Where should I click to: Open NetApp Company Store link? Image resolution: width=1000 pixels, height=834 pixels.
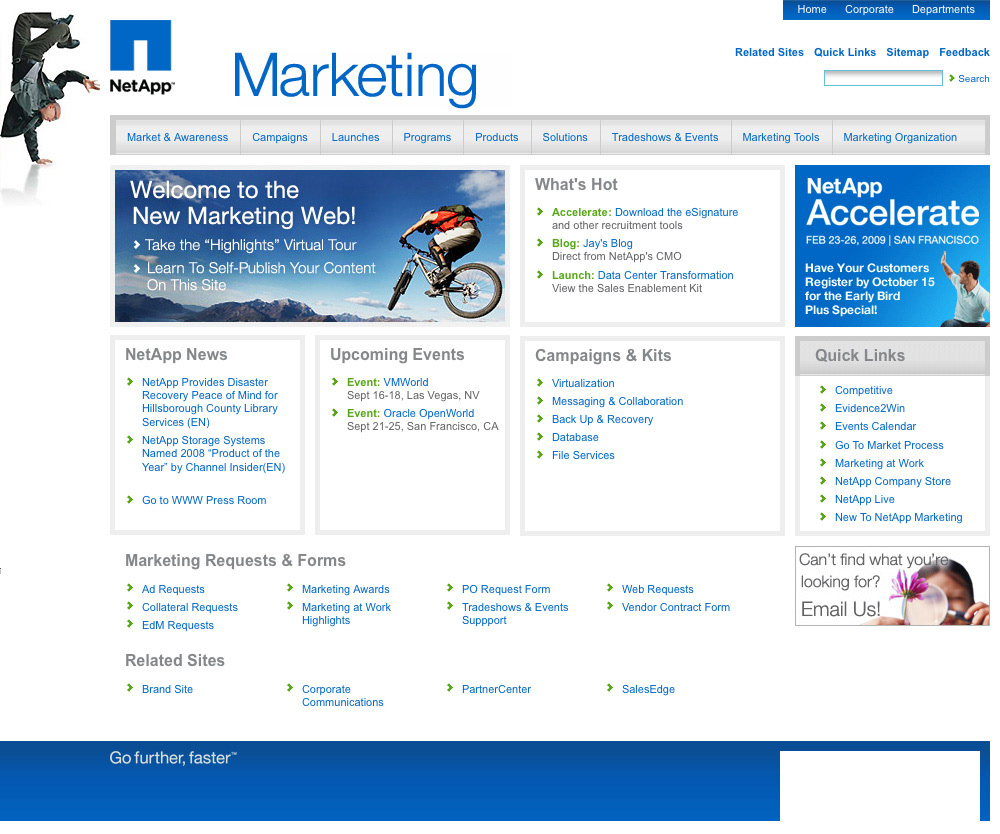pos(892,481)
